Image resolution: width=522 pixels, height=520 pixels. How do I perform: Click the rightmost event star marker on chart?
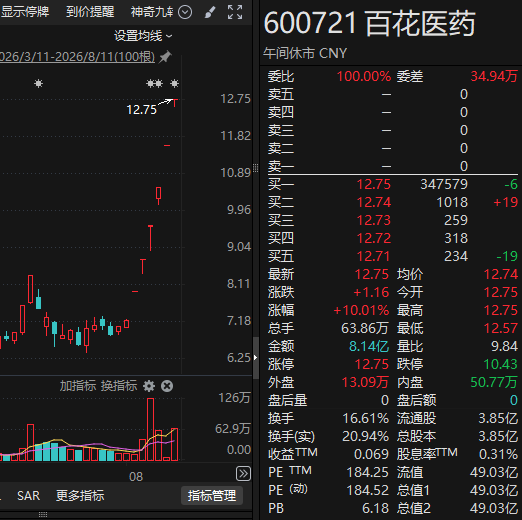tap(174, 83)
